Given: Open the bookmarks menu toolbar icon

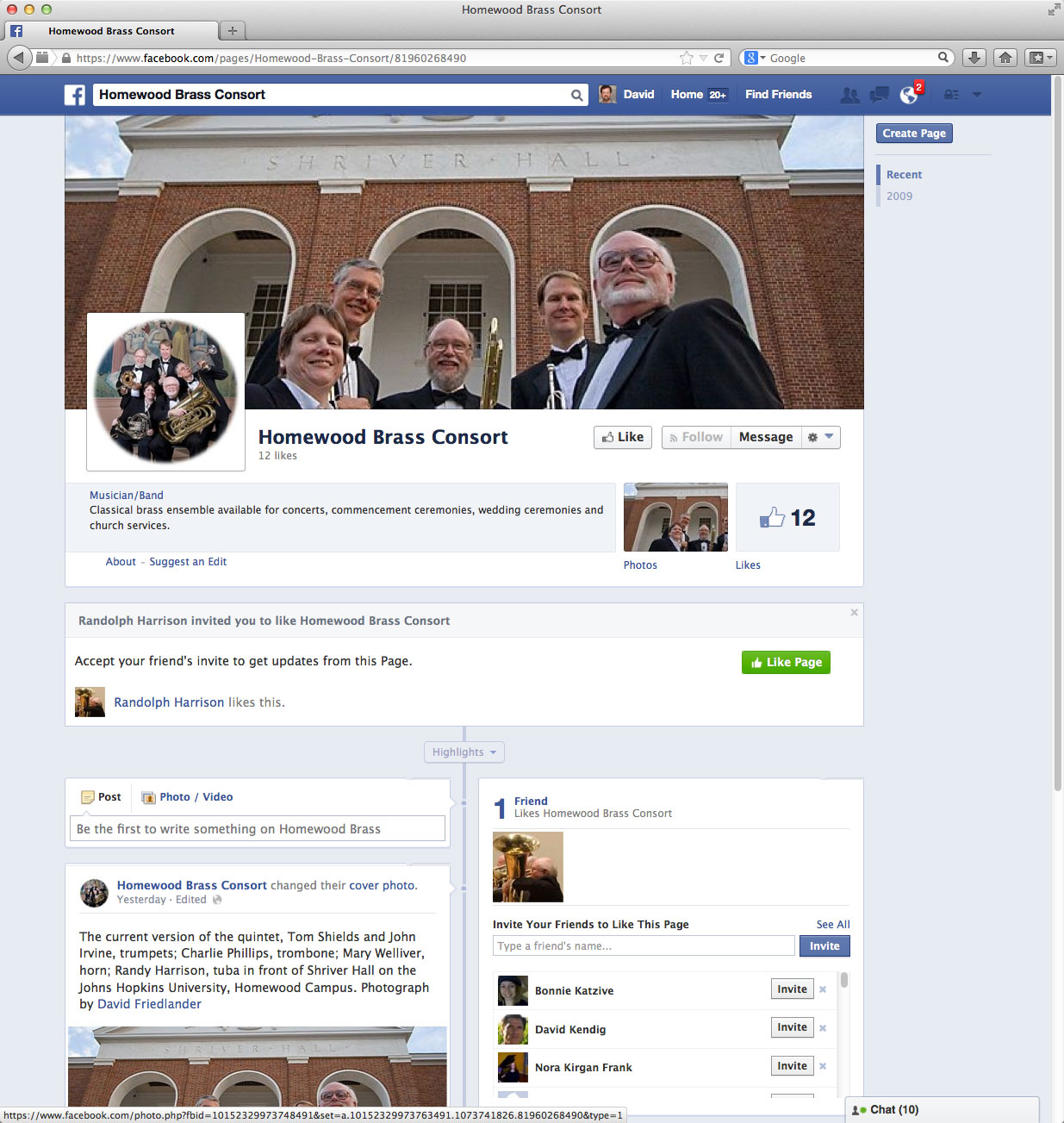Looking at the screenshot, I should coord(1040,58).
